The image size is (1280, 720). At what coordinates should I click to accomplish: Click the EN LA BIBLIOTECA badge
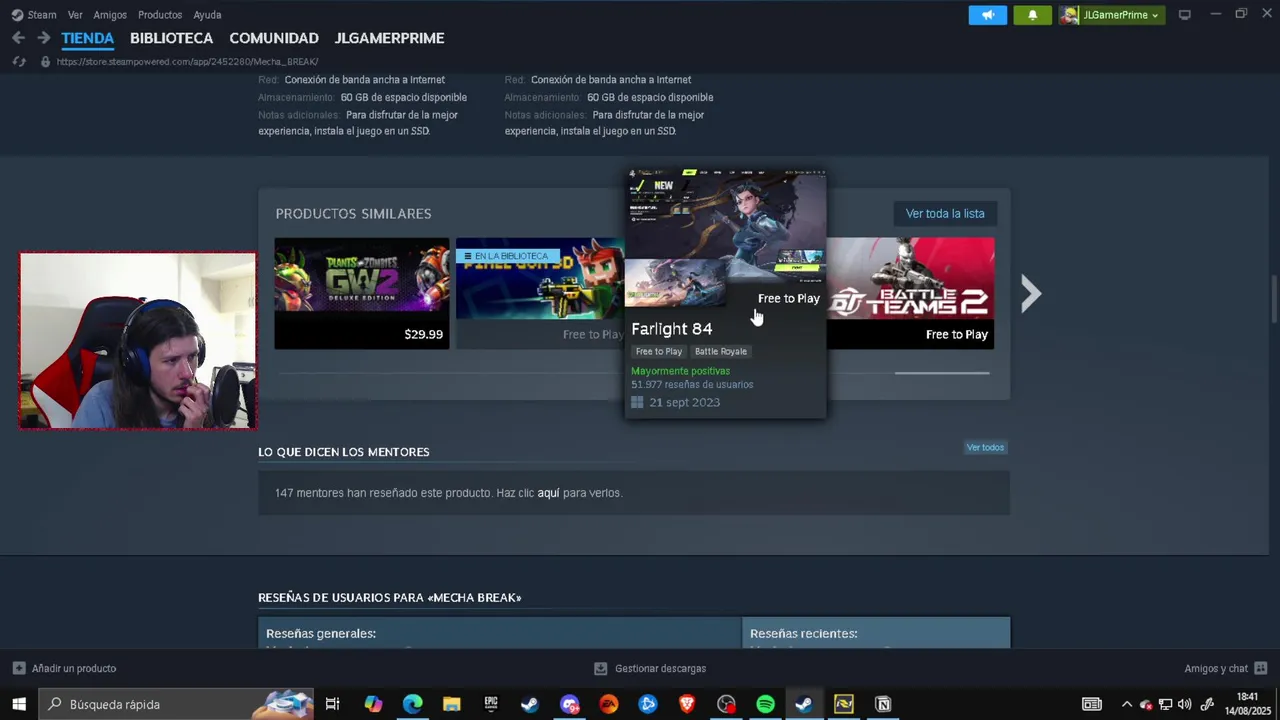point(506,256)
